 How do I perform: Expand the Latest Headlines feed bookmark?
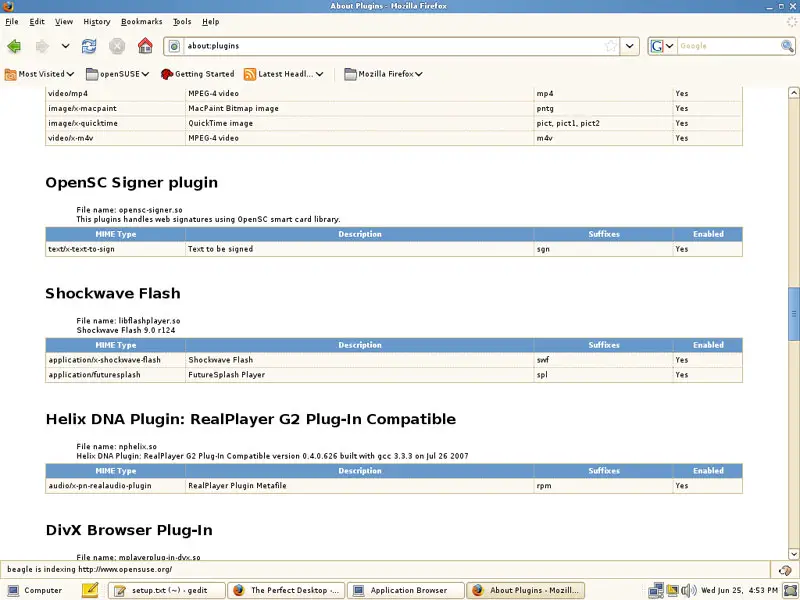(x=284, y=74)
